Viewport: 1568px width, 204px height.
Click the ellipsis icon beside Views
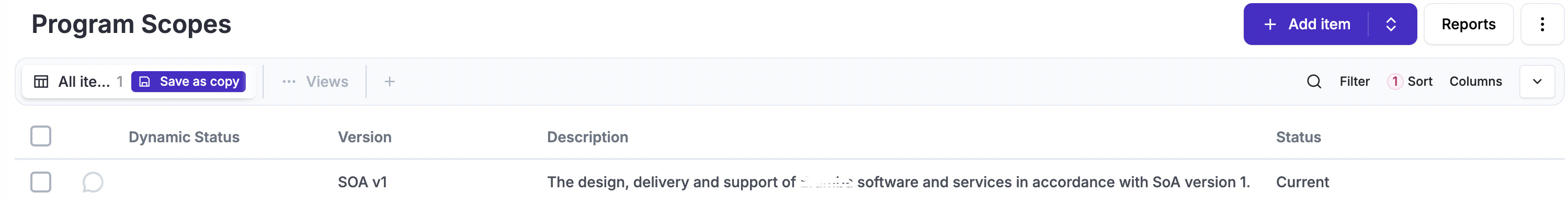click(289, 82)
